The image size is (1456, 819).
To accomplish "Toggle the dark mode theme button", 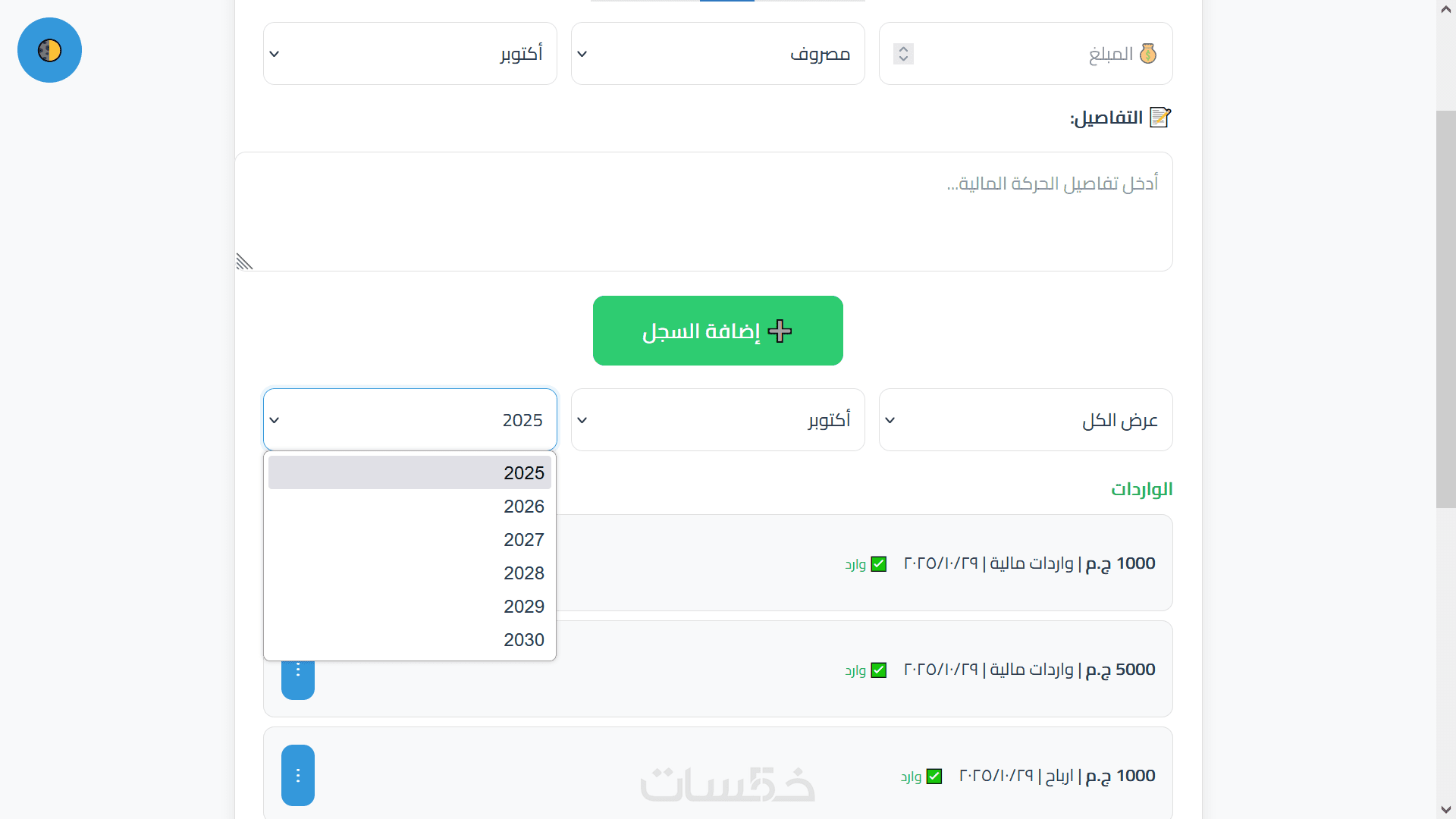I will [49, 50].
